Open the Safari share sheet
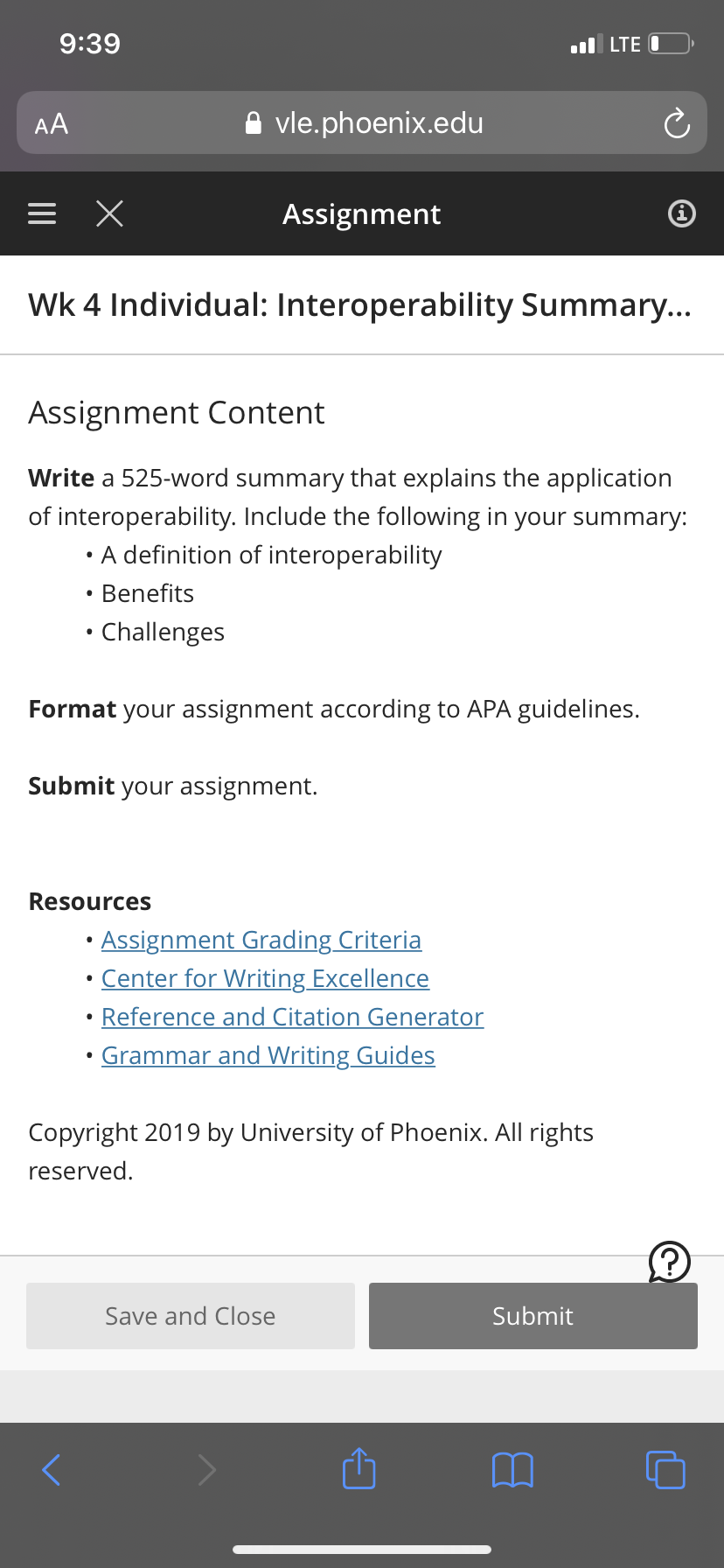 (359, 1468)
